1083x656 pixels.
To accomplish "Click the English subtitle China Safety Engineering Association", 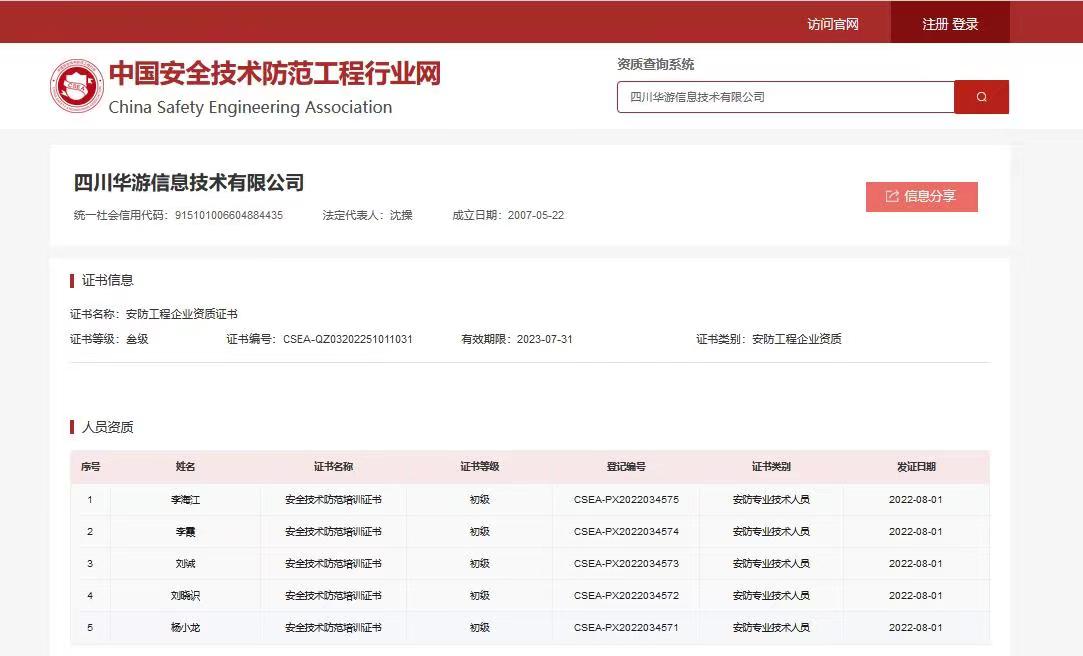I will 250,107.
